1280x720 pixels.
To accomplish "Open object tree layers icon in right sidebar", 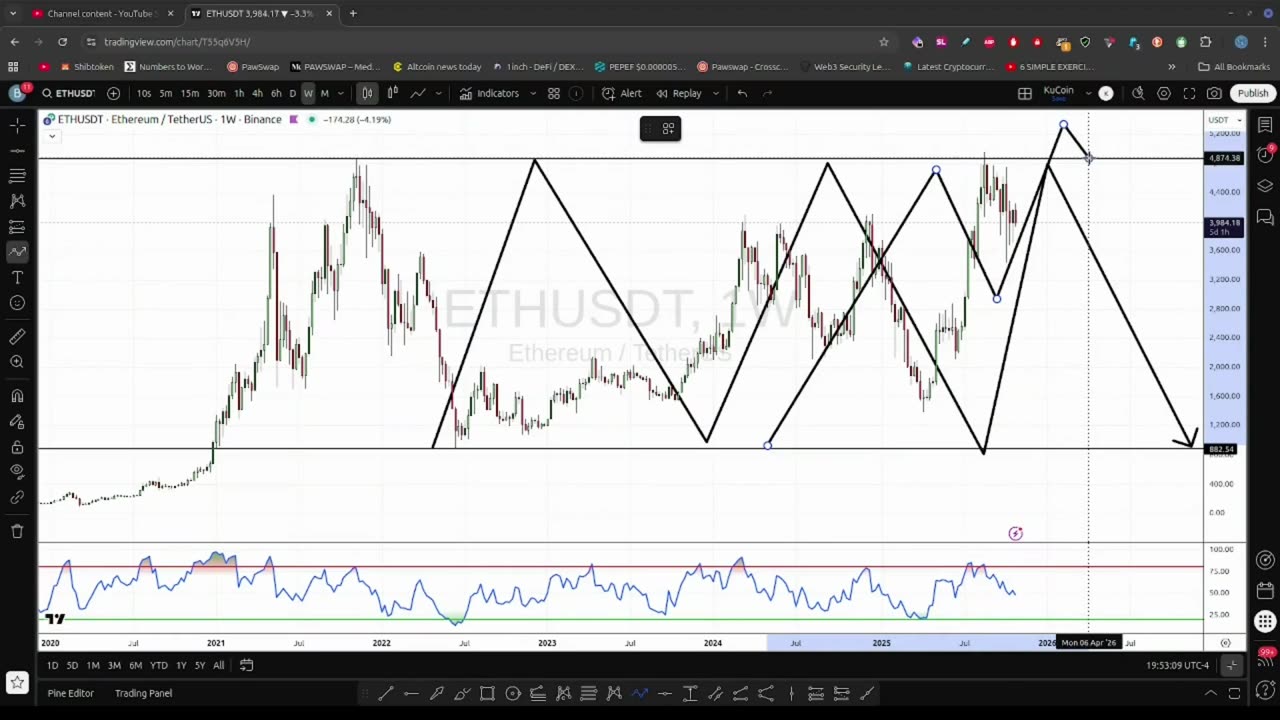I will [1265, 185].
